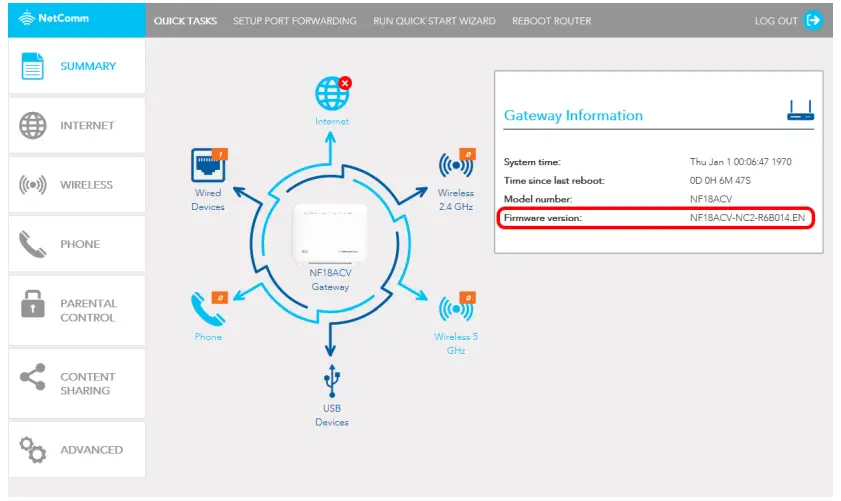
Task: Click the Phone icon in the diagram
Action: coord(207,309)
